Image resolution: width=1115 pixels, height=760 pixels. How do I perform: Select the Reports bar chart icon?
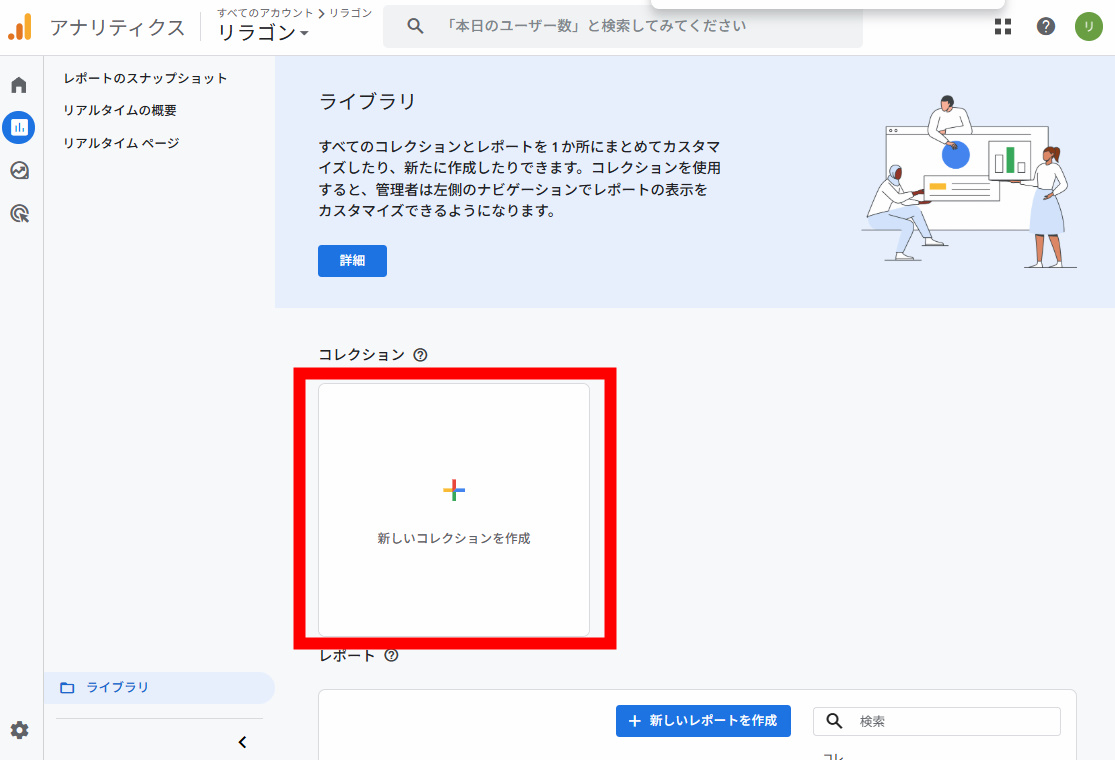click(x=19, y=127)
